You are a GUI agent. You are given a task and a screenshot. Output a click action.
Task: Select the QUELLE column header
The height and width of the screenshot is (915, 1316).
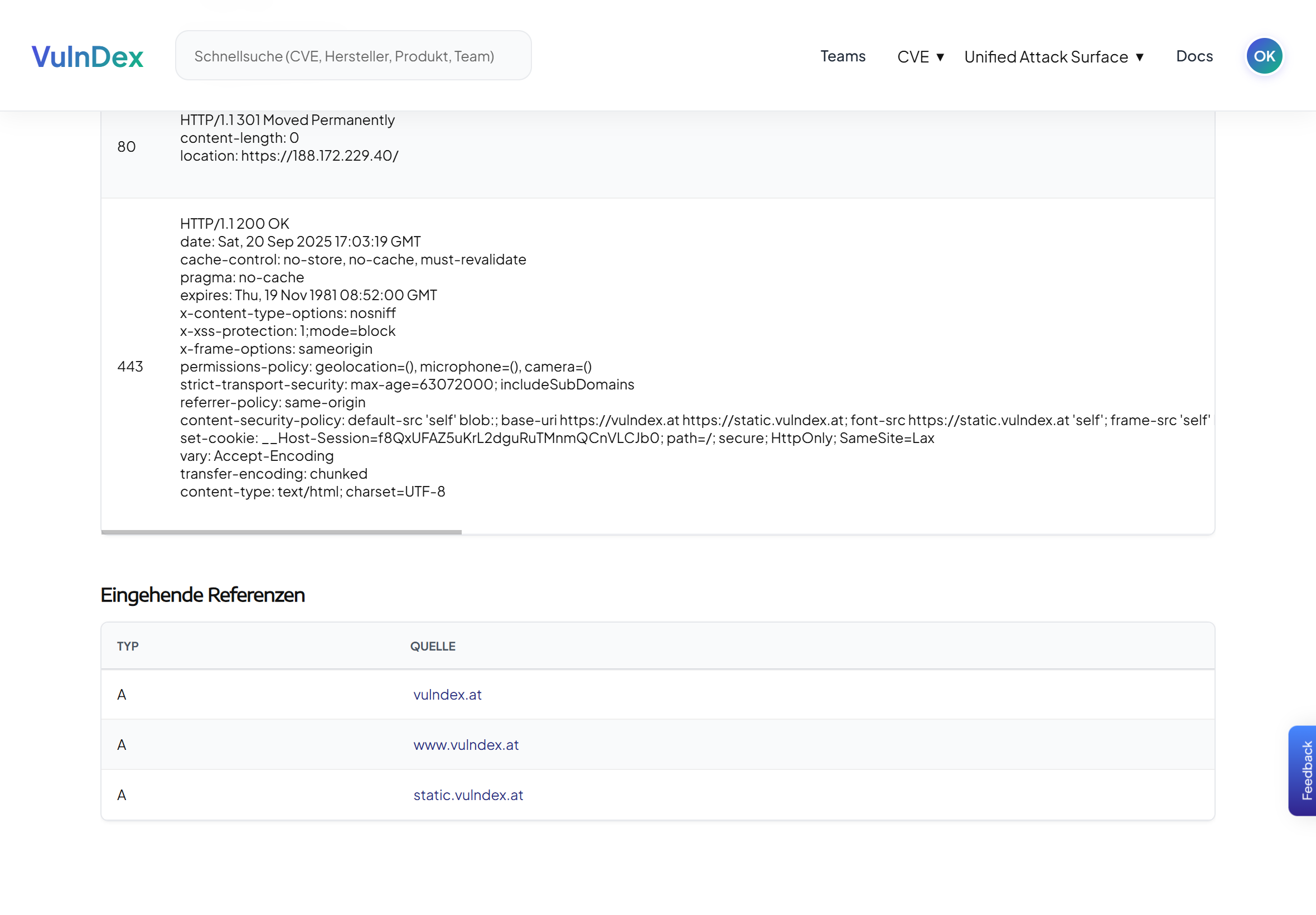click(x=433, y=646)
